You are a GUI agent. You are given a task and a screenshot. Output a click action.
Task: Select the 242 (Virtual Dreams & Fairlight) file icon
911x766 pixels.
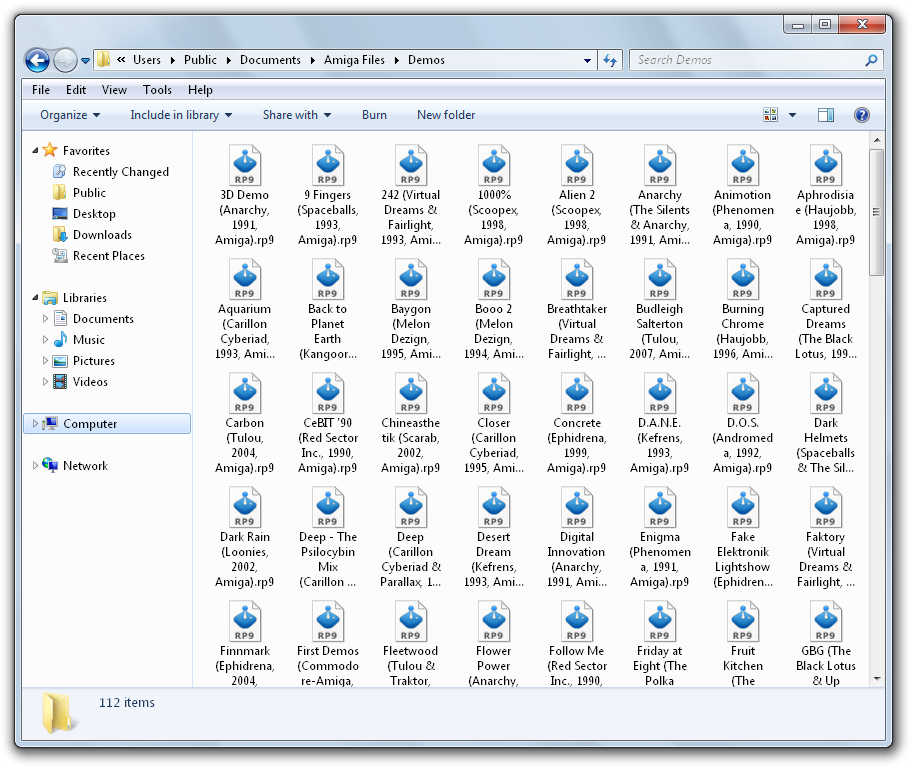pos(411,166)
